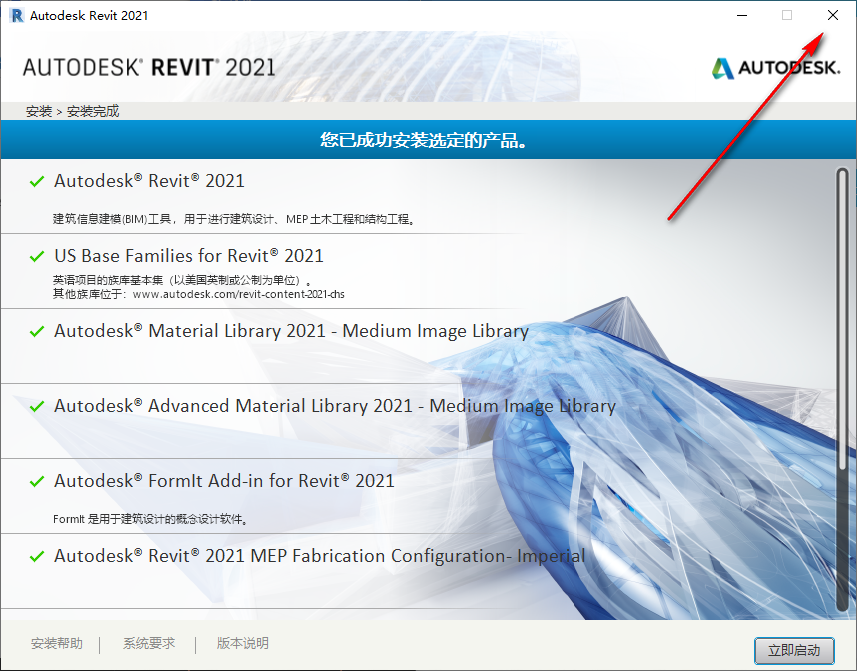Open the 安装帮助 help link
The height and width of the screenshot is (671, 857).
pyautogui.click(x=57, y=644)
